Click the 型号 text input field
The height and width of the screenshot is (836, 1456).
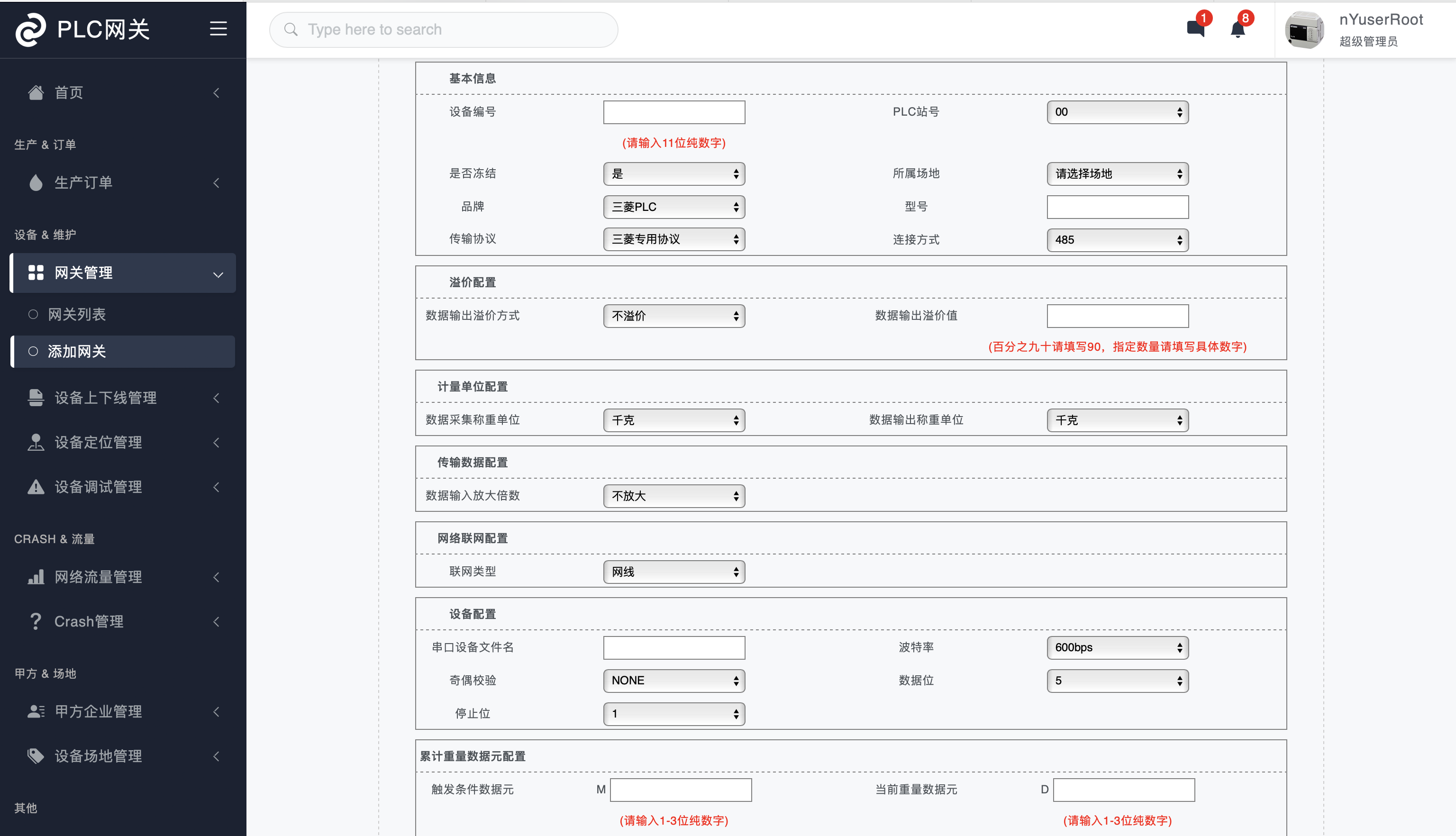[x=1117, y=206]
